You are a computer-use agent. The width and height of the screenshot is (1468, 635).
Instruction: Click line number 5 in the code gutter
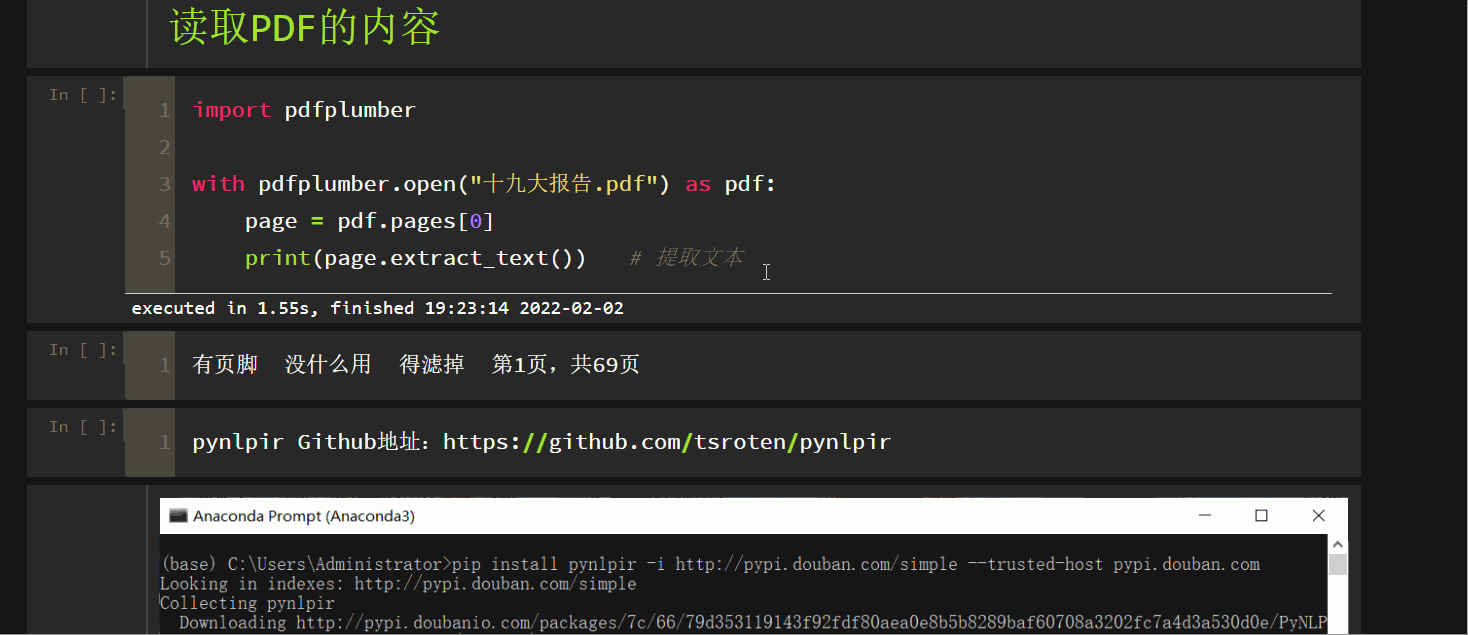click(163, 257)
